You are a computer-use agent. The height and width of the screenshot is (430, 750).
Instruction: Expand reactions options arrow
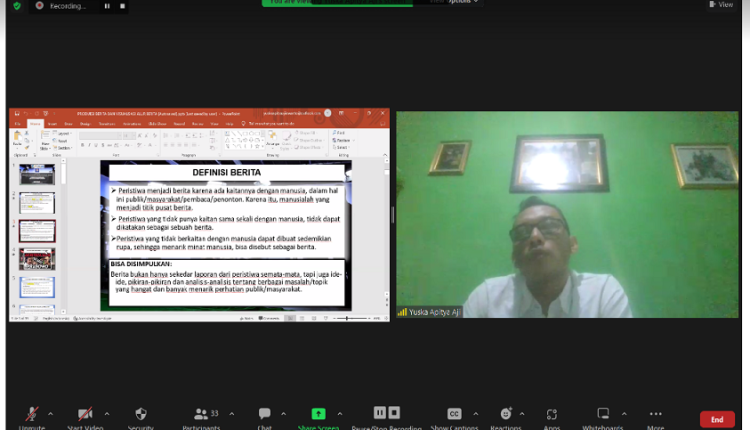click(x=522, y=414)
